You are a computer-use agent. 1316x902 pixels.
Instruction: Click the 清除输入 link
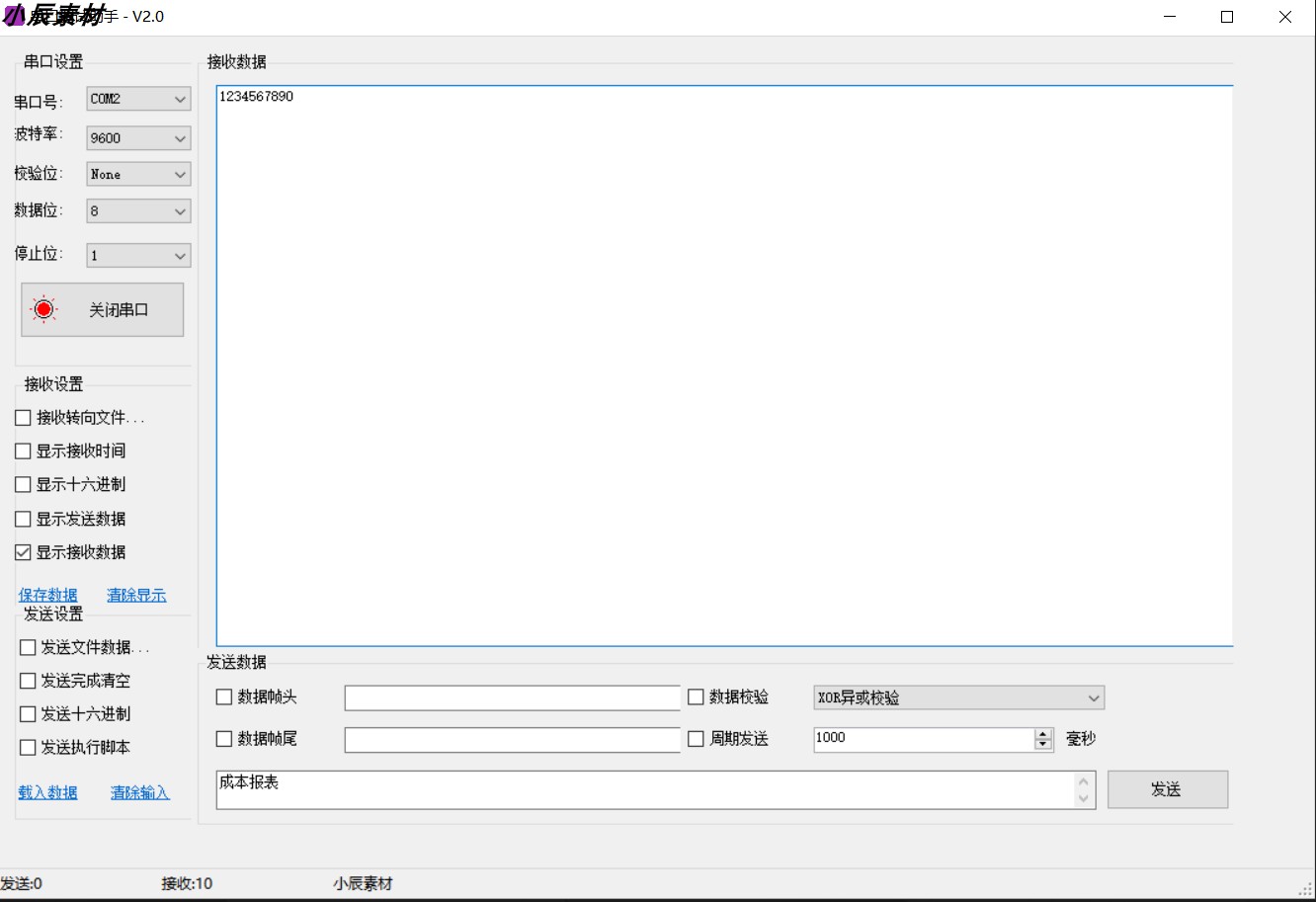point(140,792)
